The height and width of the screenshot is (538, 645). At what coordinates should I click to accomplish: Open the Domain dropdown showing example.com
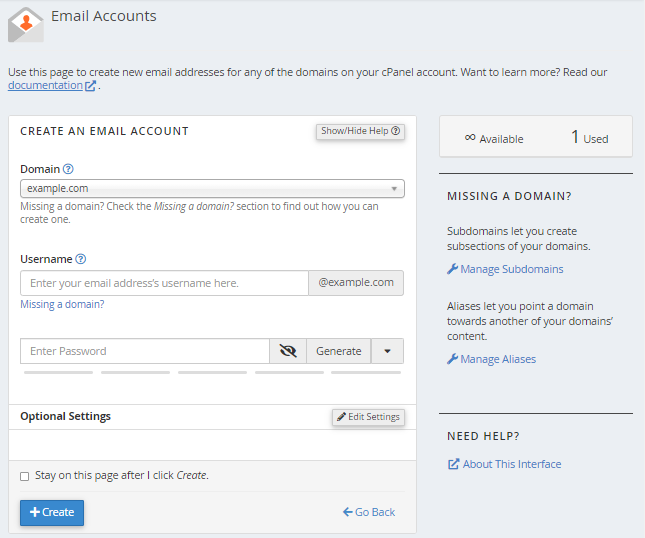(212, 188)
